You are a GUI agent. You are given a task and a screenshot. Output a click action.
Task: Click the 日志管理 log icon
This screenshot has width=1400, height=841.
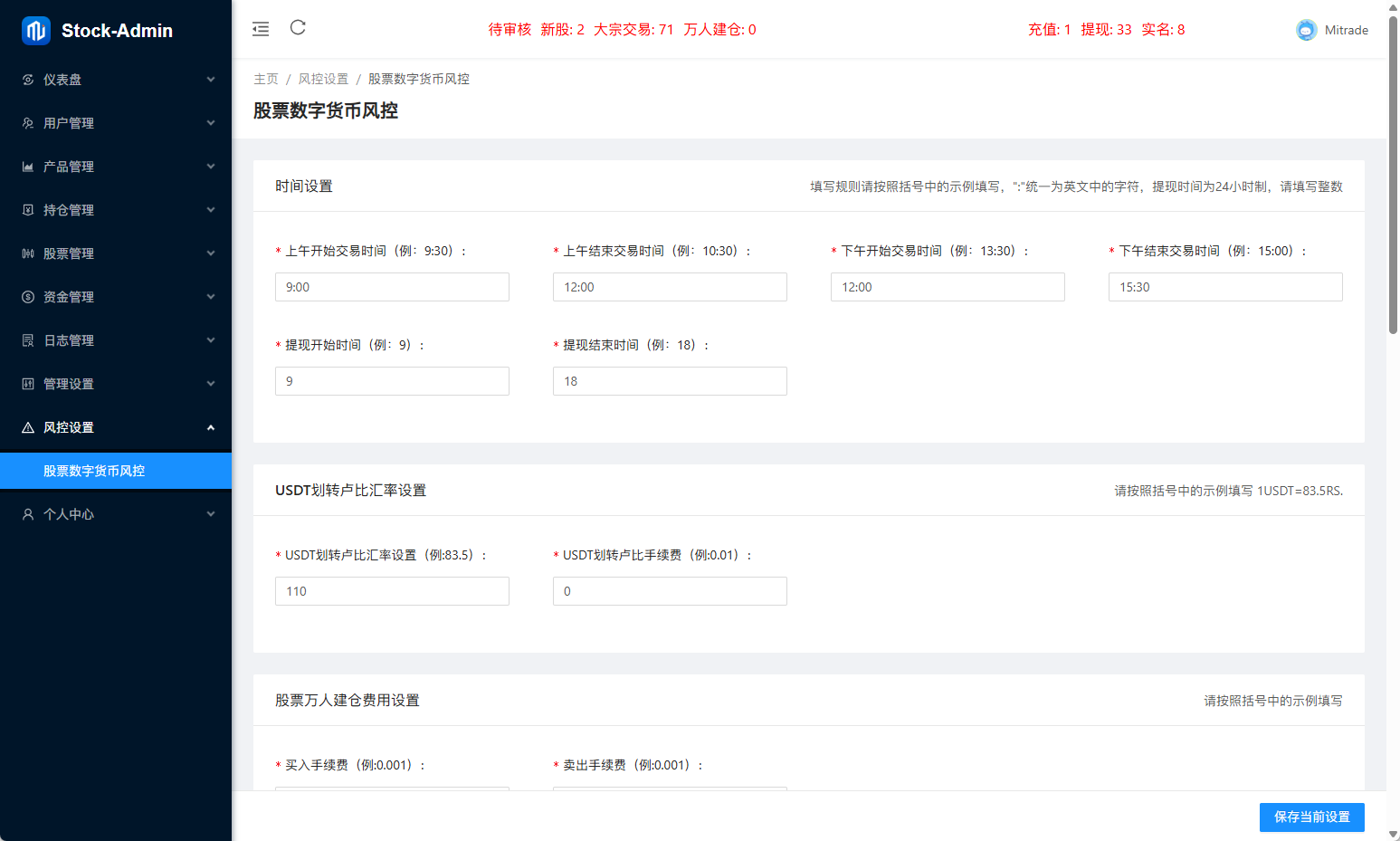(28, 340)
